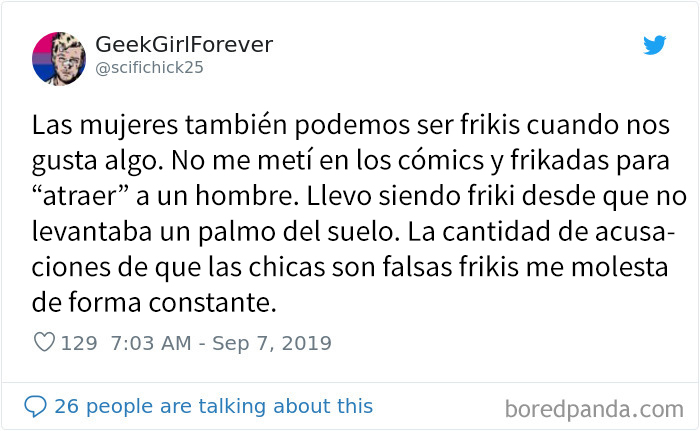Open '26 people are talking about this'
The height and width of the screenshot is (431, 700).
pos(213,406)
